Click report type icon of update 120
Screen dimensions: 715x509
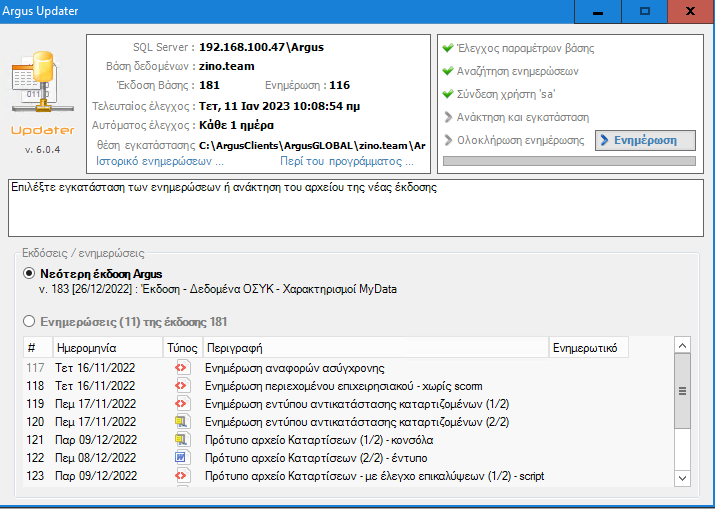(x=181, y=422)
